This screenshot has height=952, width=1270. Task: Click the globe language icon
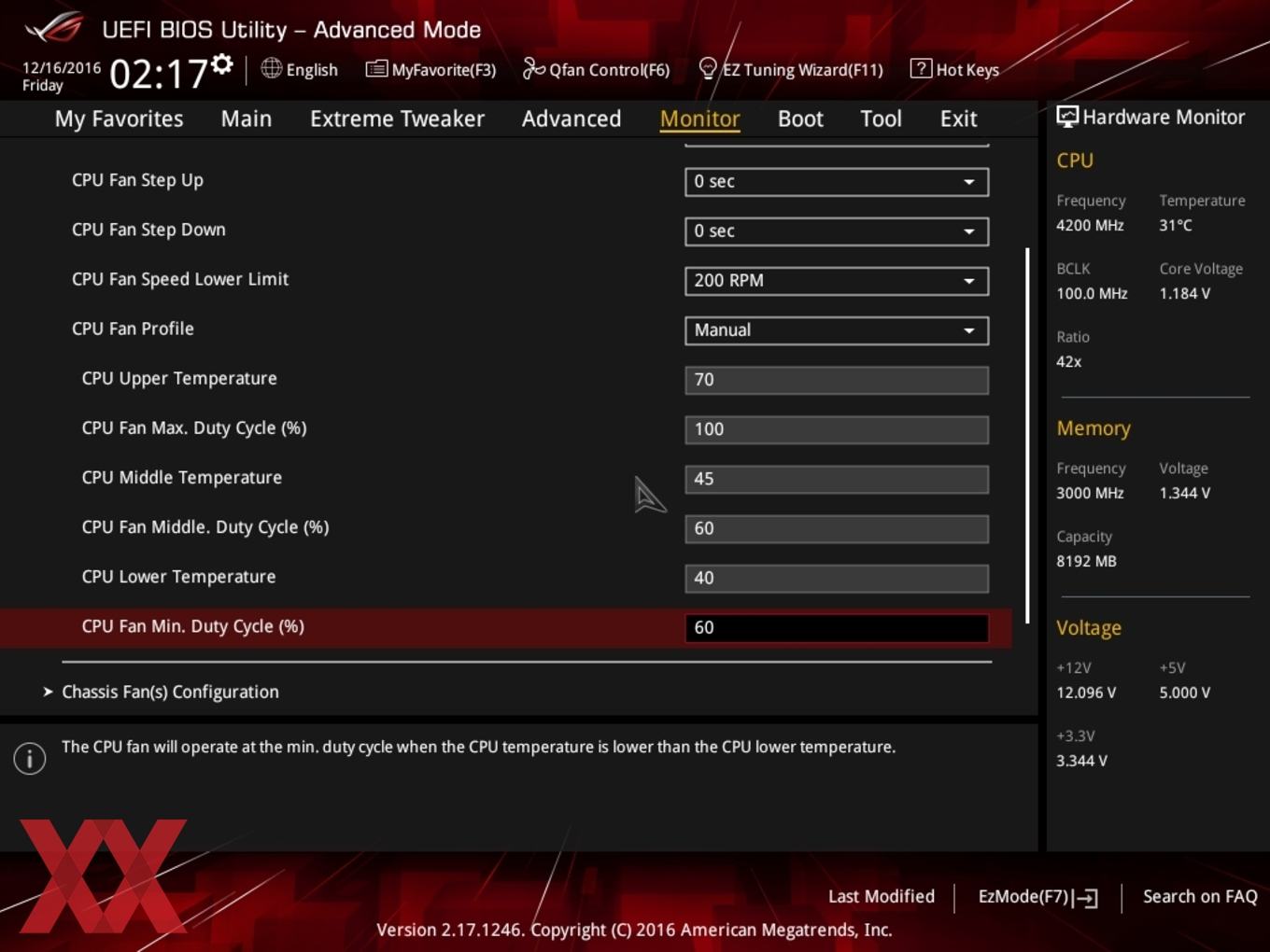pos(271,68)
